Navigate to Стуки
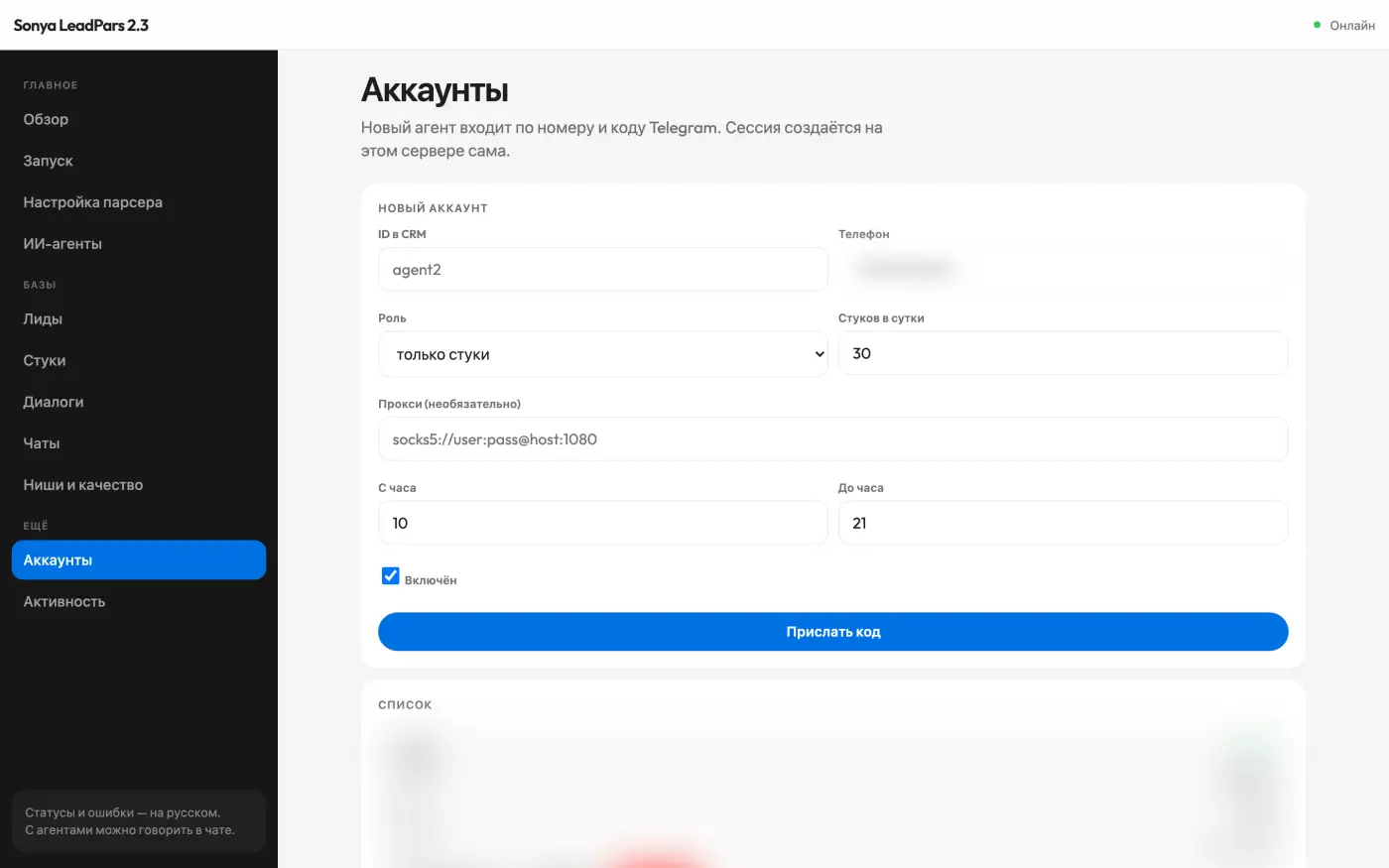This screenshot has width=1389, height=868. 139,361
